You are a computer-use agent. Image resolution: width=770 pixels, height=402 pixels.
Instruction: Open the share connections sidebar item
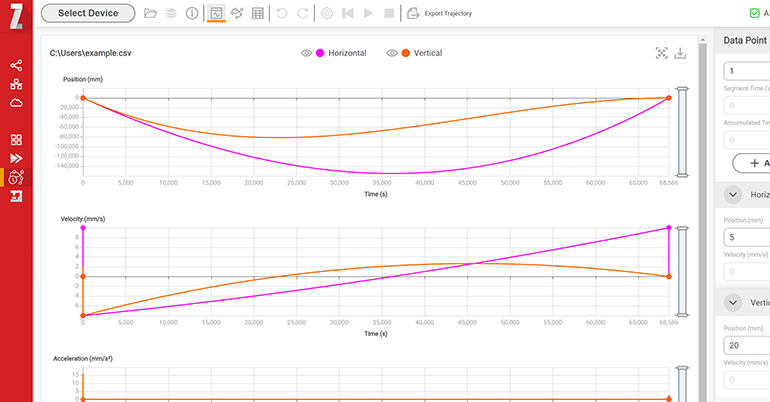pos(16,65)
